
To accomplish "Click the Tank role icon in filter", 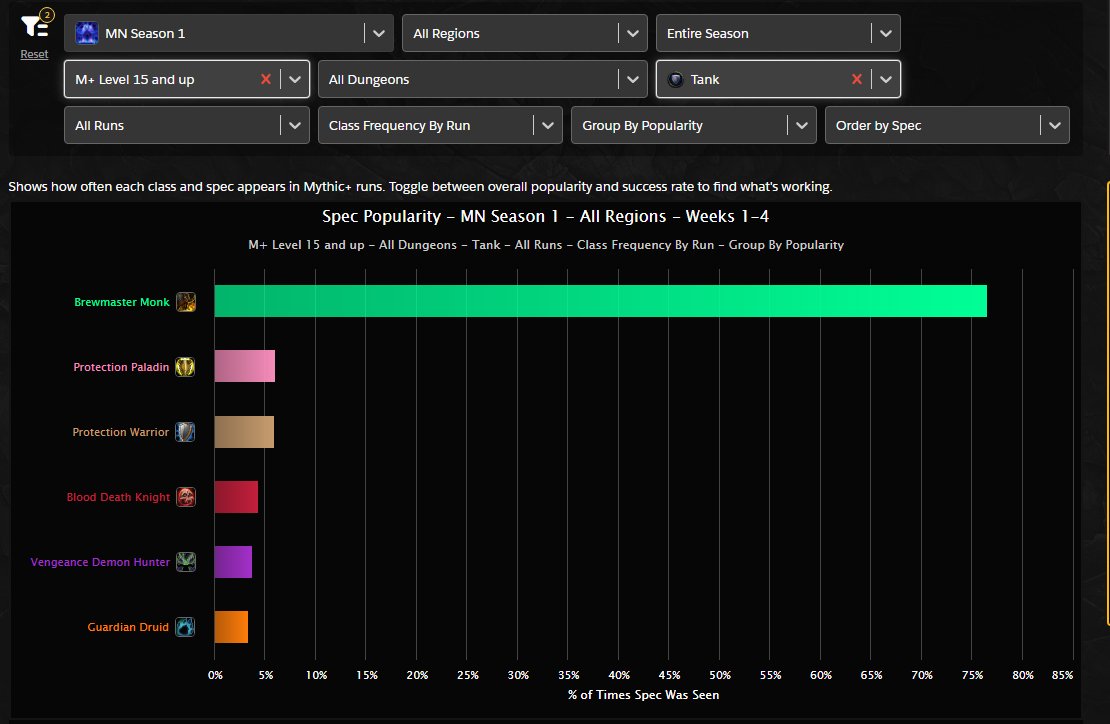I will click(675, 79).
